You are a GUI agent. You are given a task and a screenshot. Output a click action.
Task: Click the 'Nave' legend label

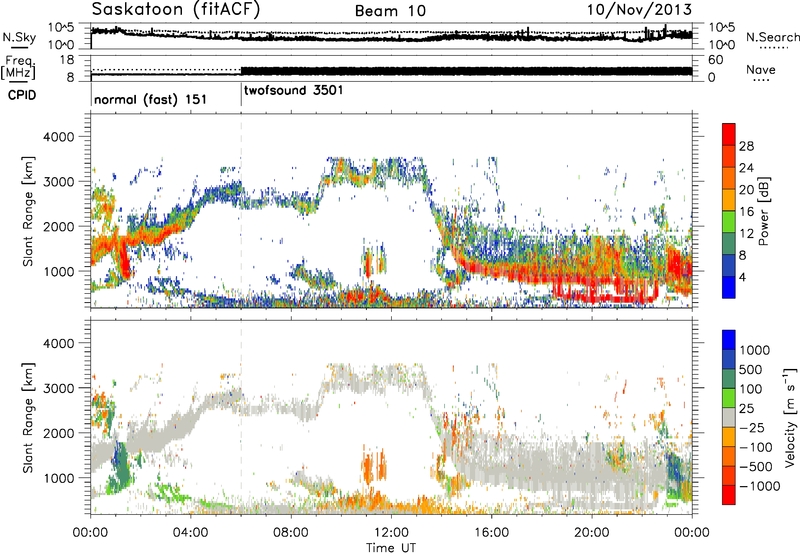pyautogui.click(x=760, y=69)
